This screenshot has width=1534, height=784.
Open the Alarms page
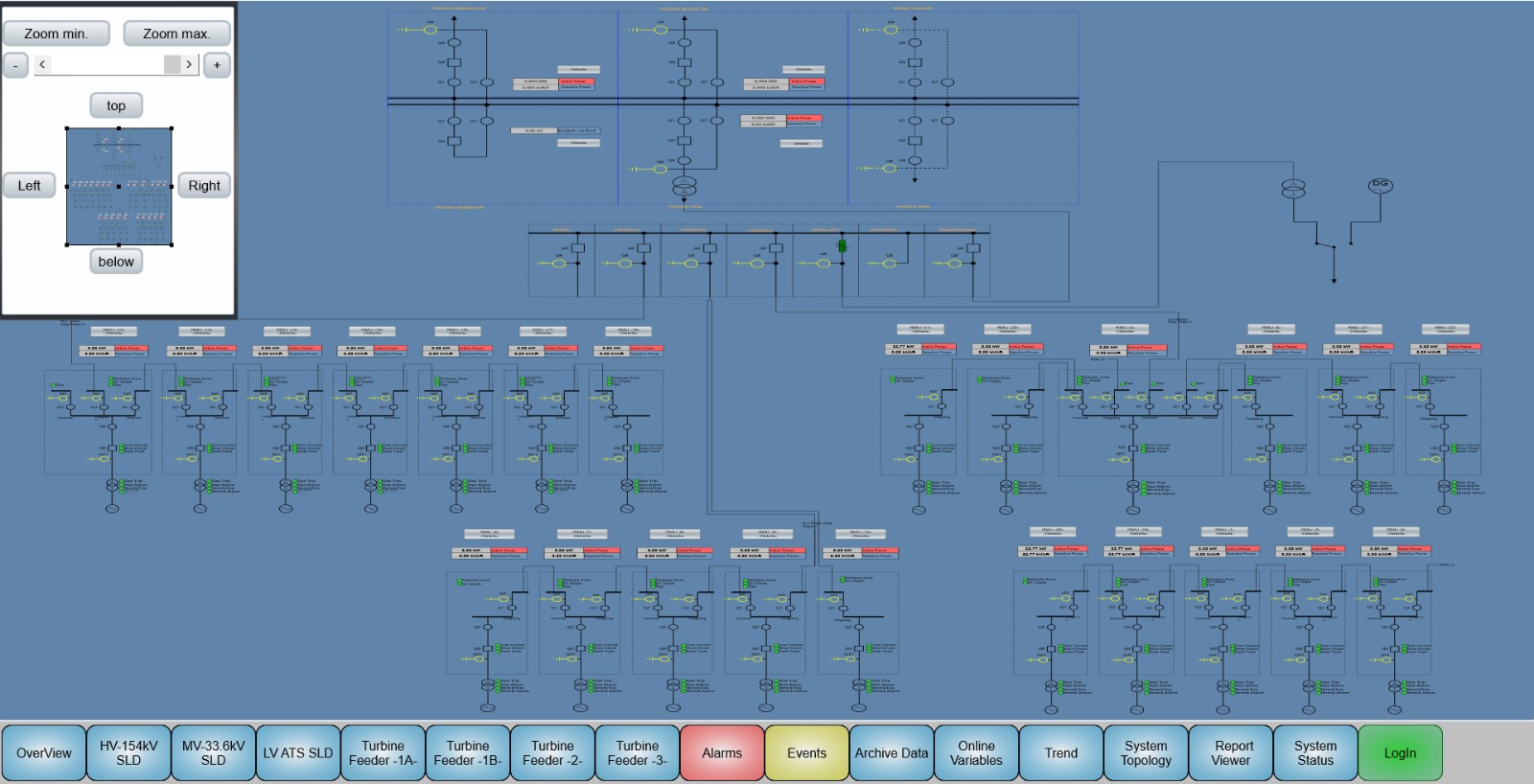tap(721, 753)
